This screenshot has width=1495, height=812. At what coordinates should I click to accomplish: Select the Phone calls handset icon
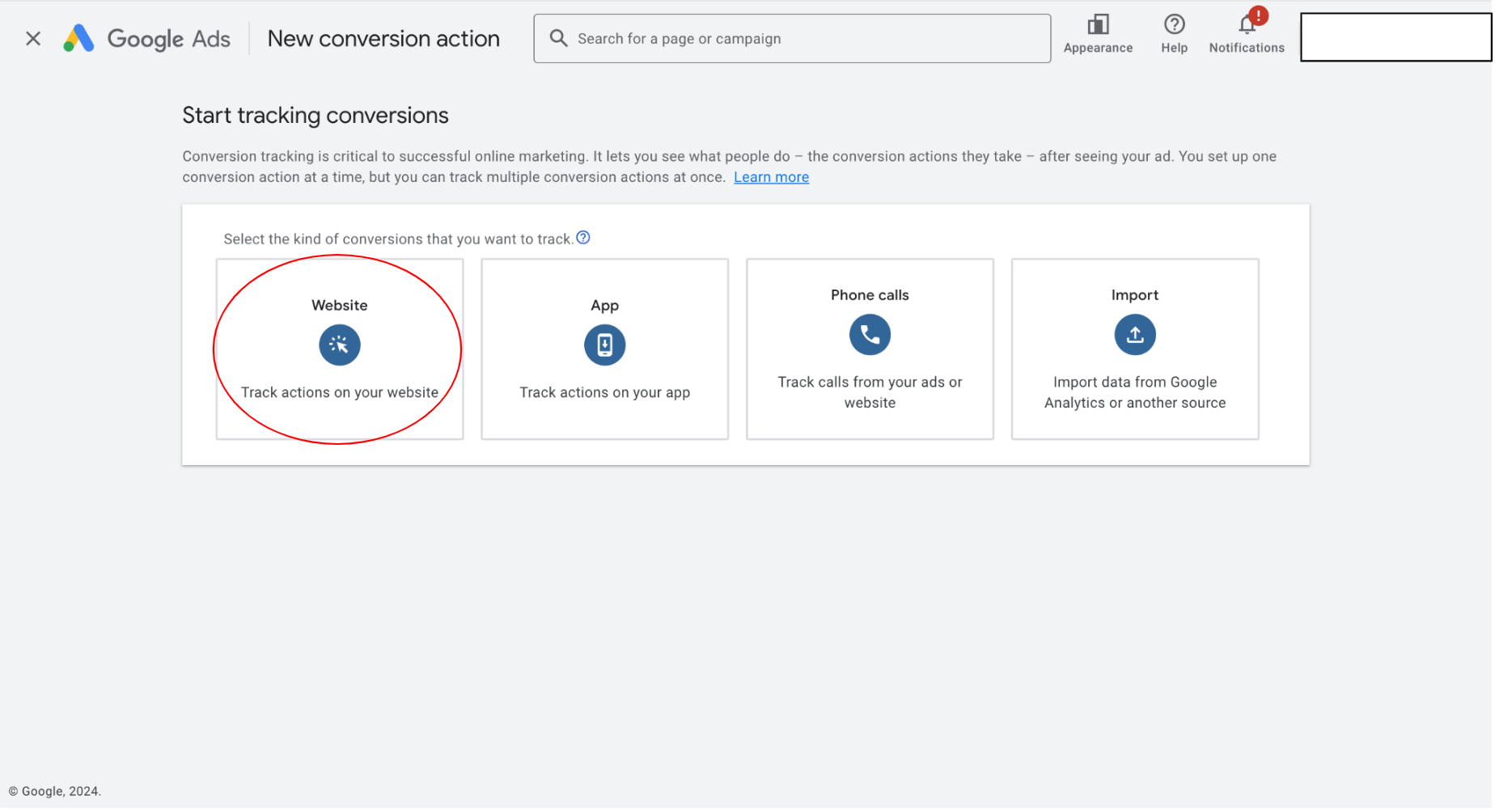869,335
